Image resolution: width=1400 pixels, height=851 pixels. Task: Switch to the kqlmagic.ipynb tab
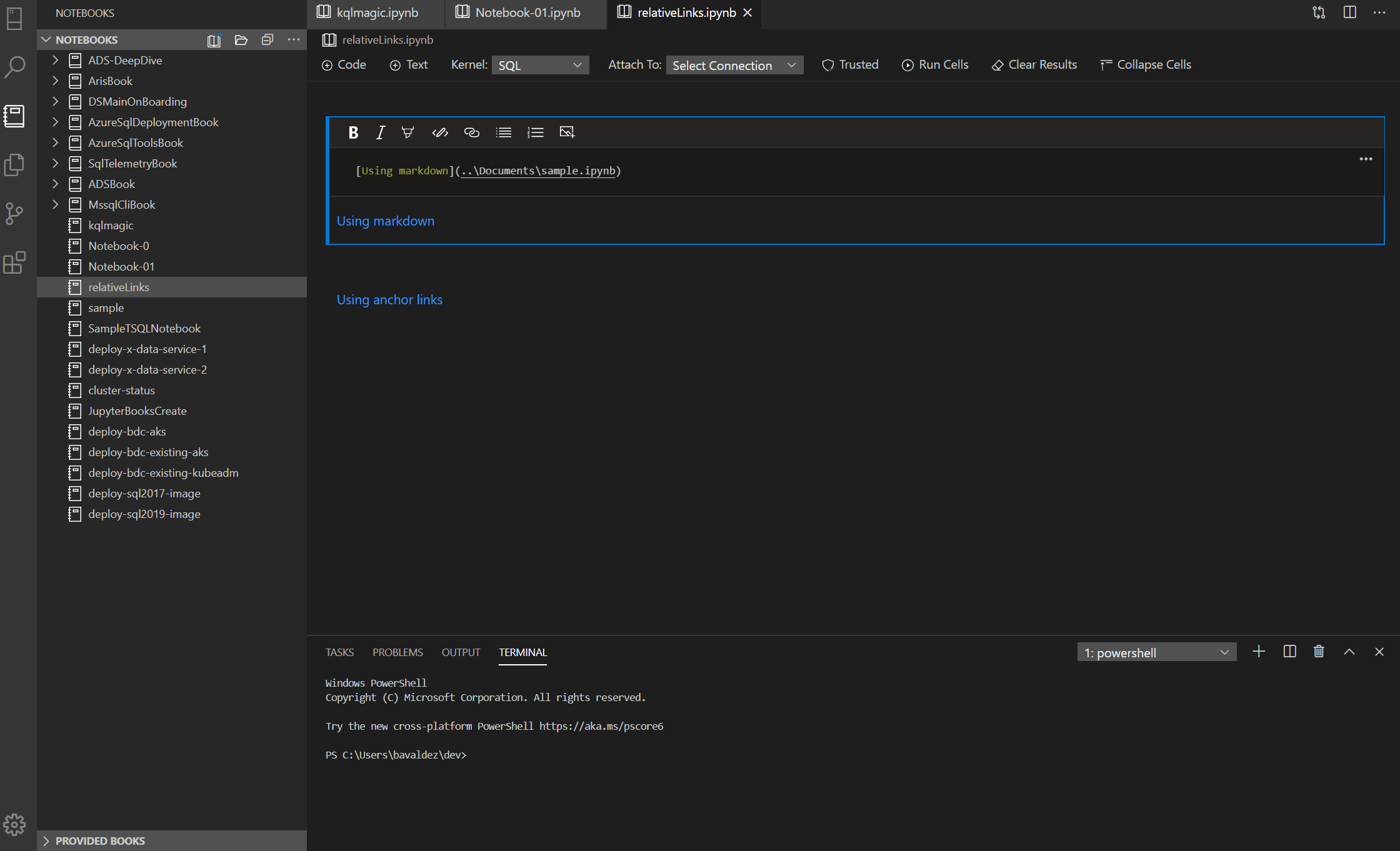coord(375,12)
